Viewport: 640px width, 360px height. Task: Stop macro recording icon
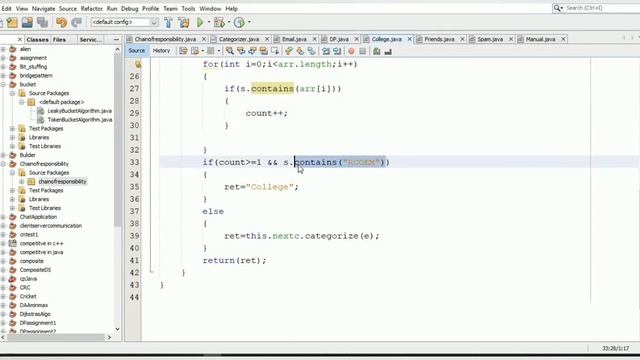coord(362,51)
